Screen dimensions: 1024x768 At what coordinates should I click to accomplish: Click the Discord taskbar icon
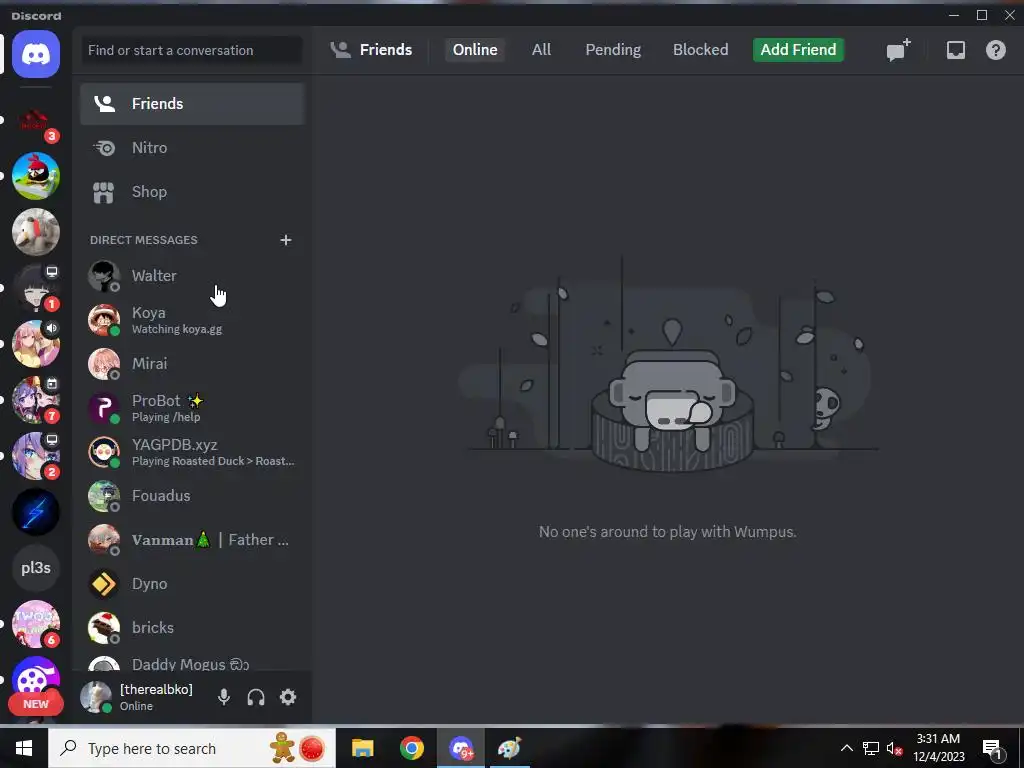point(461,748)
